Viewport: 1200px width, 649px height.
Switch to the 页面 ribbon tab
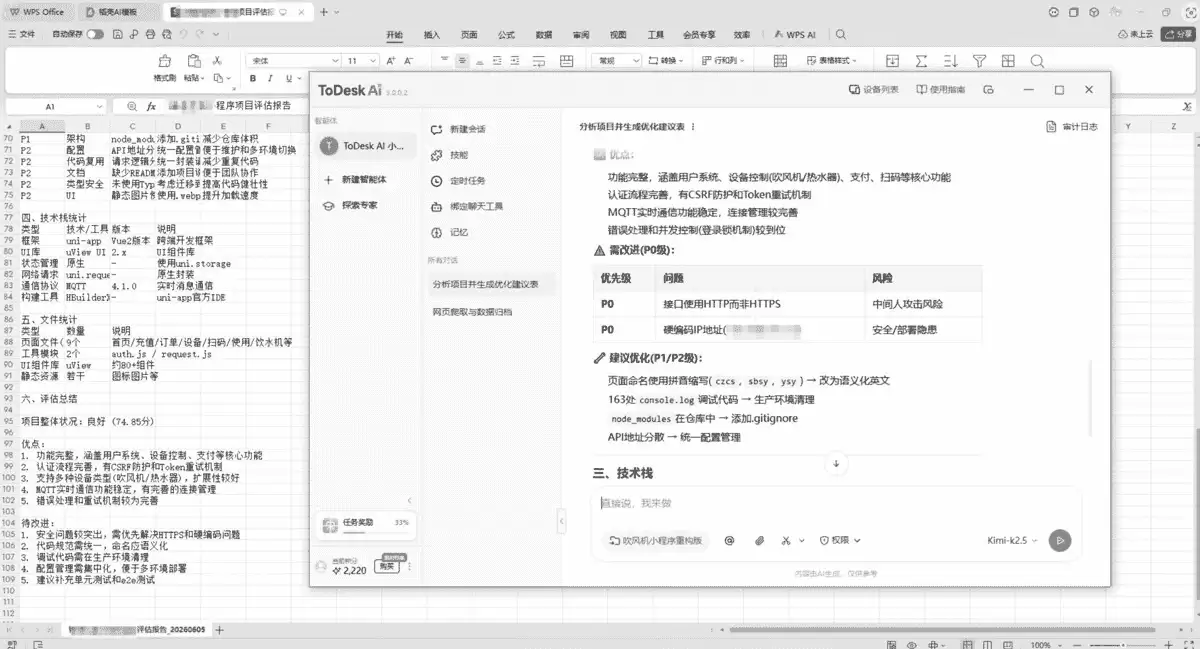pos(469,34)
